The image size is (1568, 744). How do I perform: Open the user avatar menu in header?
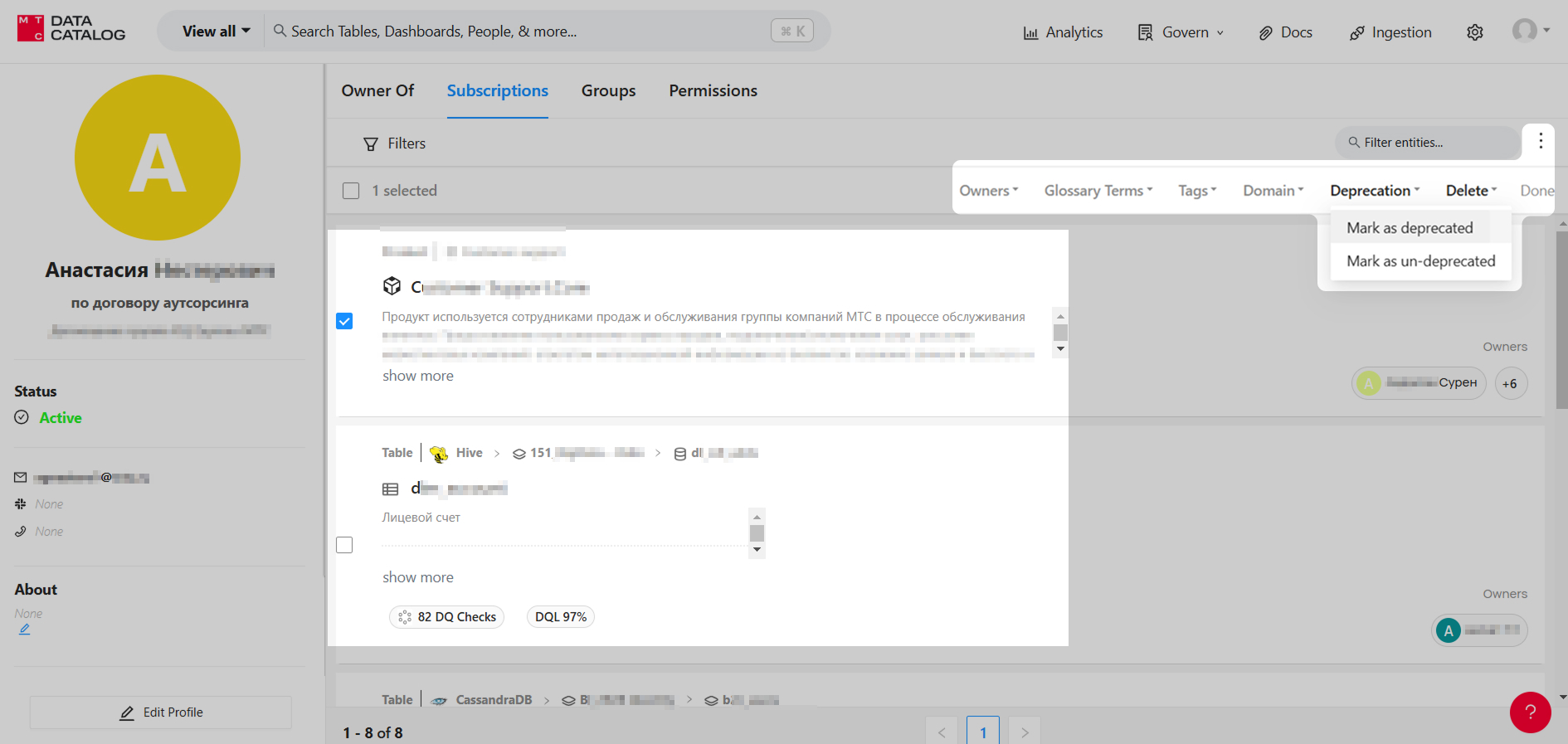pos(1529,31)
